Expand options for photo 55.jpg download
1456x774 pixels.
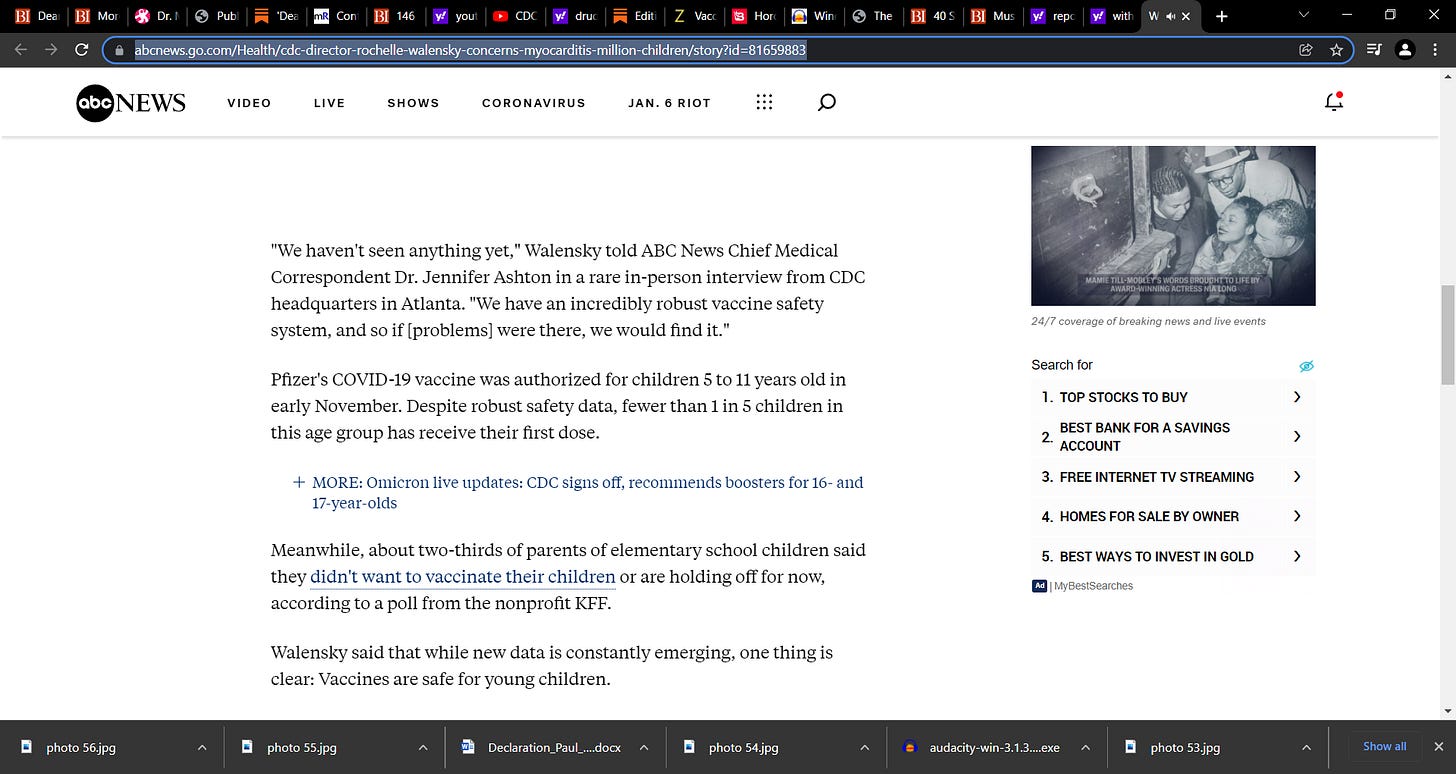click(x=423, y=747)
